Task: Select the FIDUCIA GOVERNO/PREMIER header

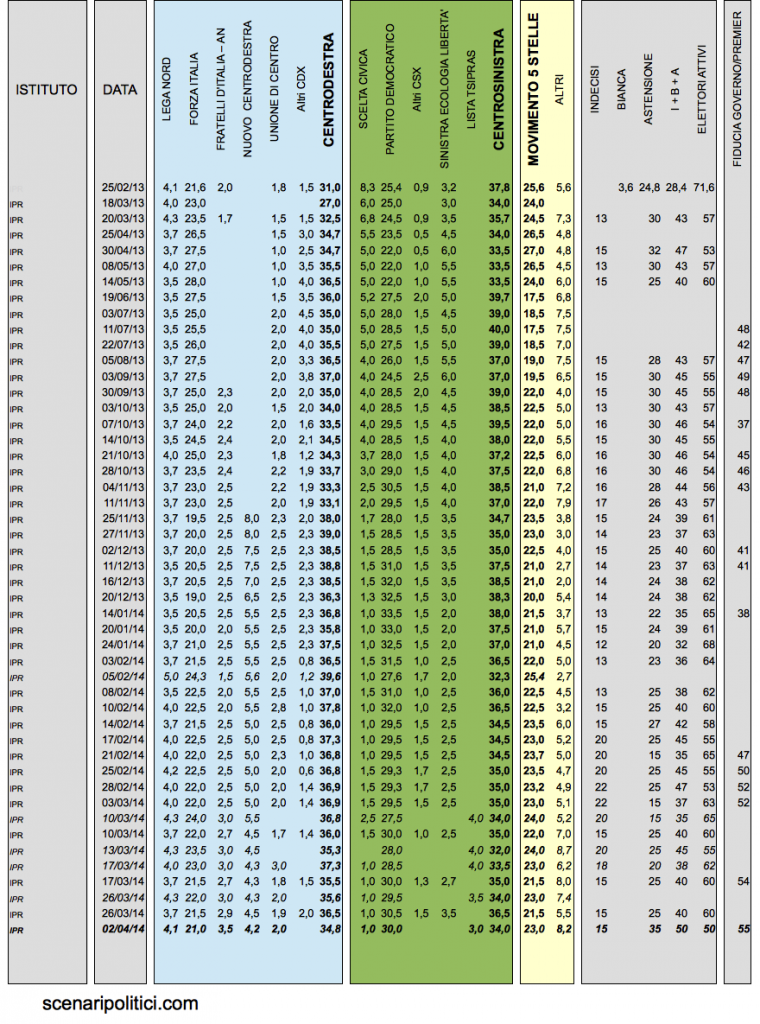Action: point(737,89)
